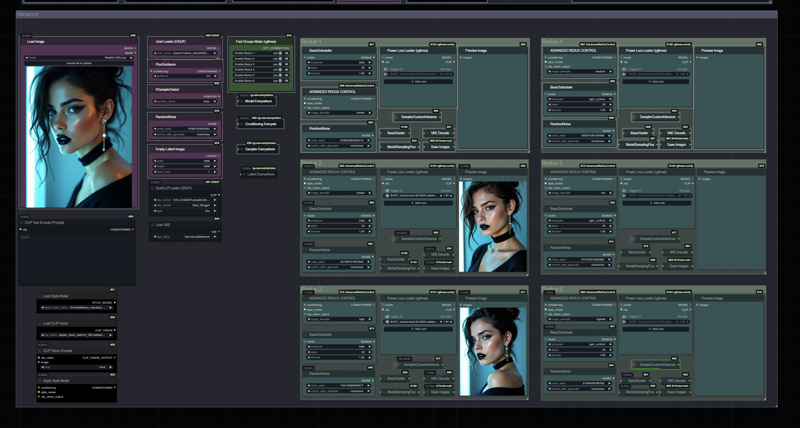
Task: Toggle Enable Redux 3 in Fast Groups Muter
Action: coord(280,64)
